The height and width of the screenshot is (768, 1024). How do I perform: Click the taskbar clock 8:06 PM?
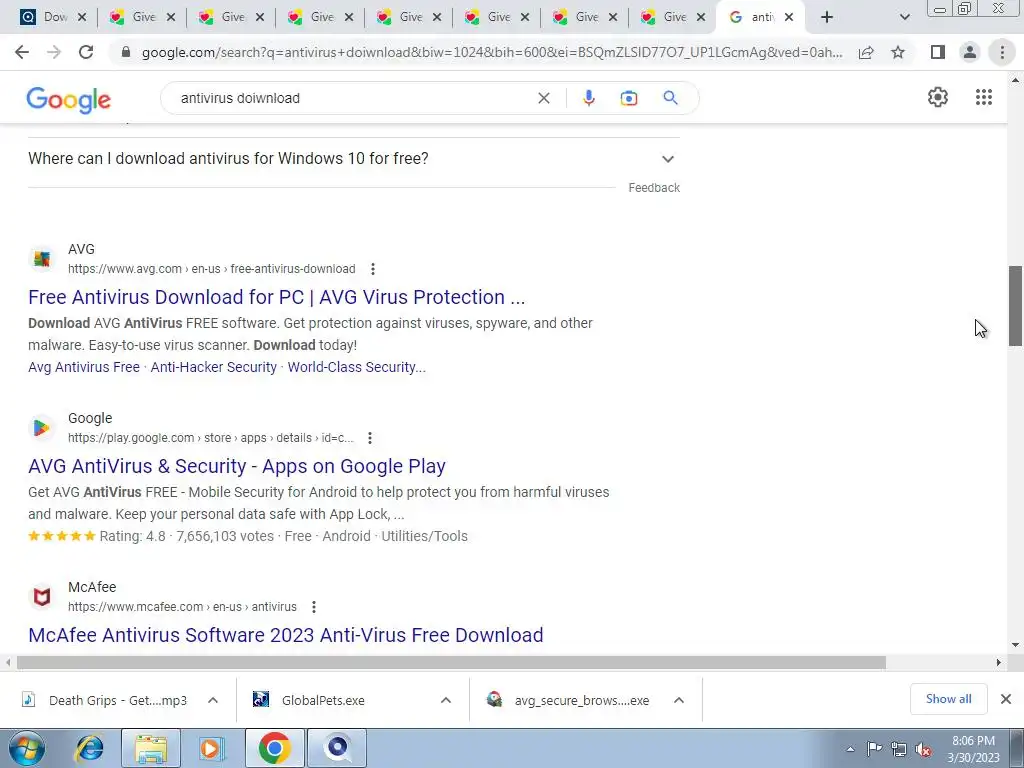coord(973,741)
